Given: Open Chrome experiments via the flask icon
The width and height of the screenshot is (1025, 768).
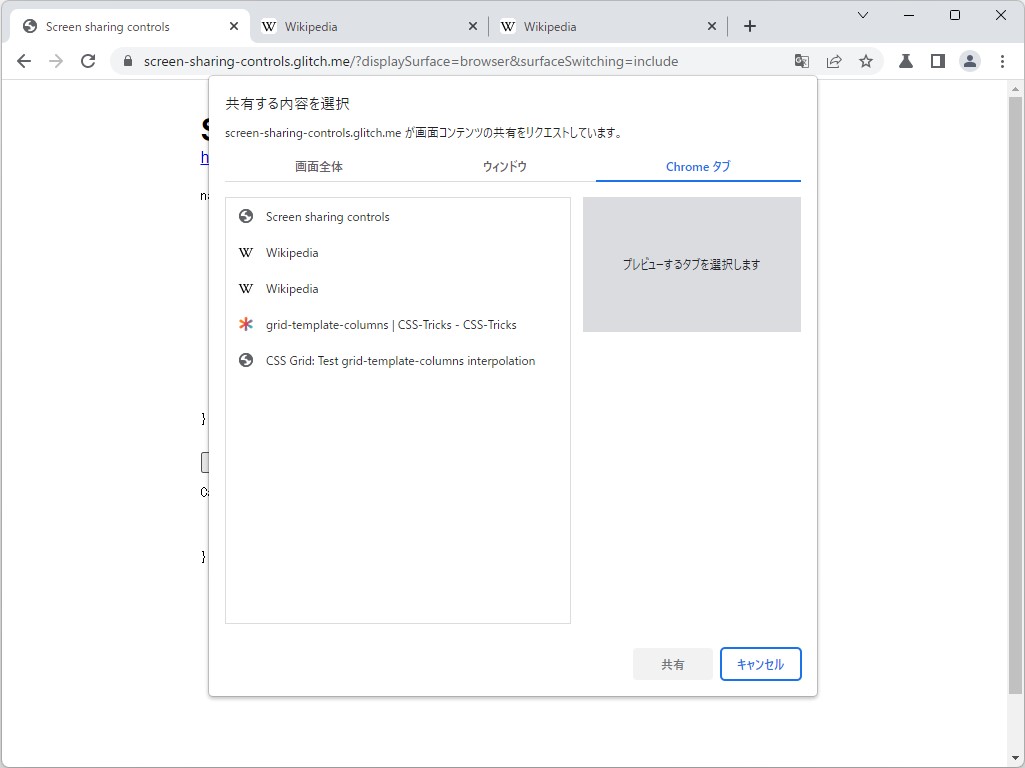Looking at the screenshot, I should tap(904, 61).
